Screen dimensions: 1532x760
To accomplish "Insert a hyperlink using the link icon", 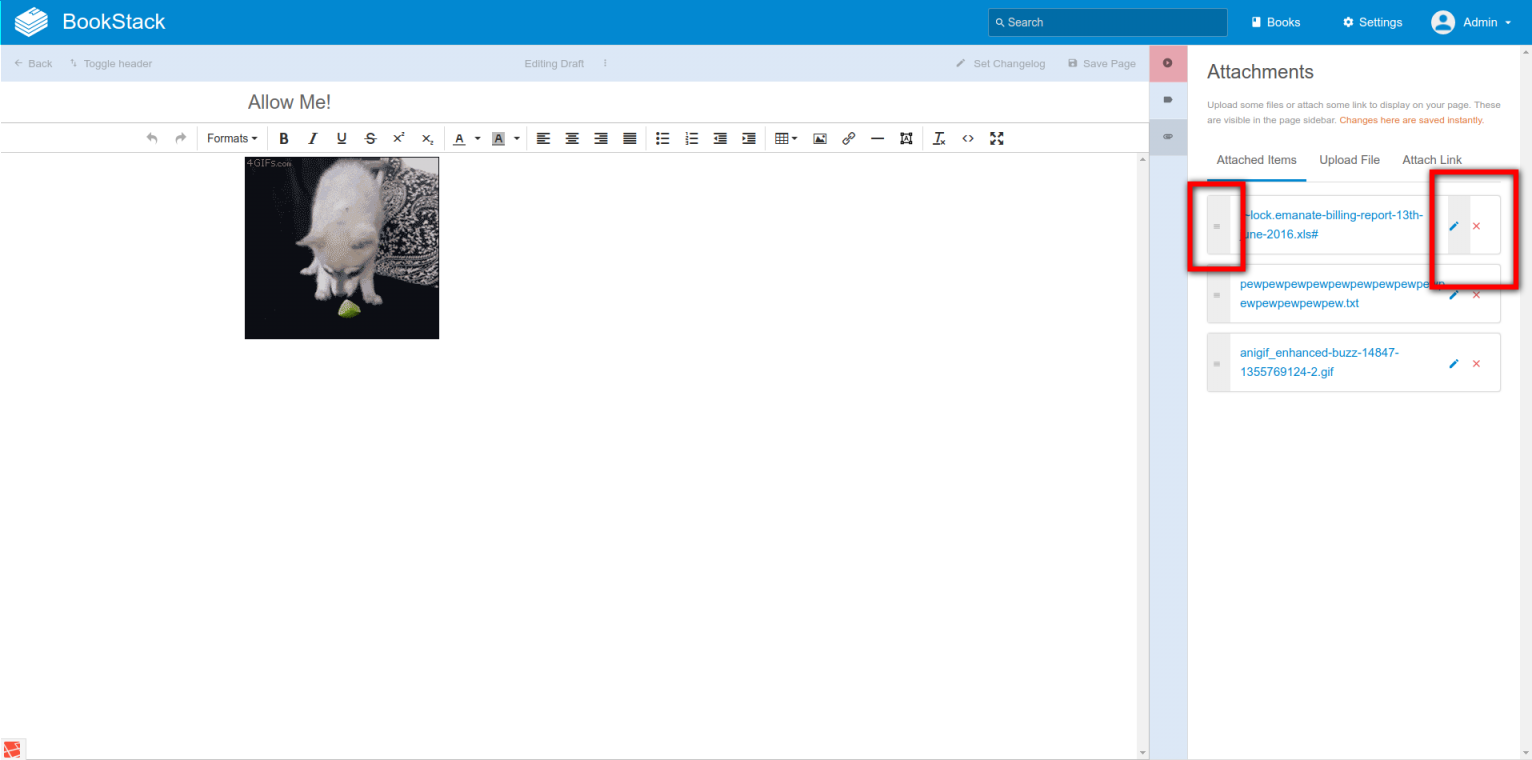I will (x=849, y=138).
